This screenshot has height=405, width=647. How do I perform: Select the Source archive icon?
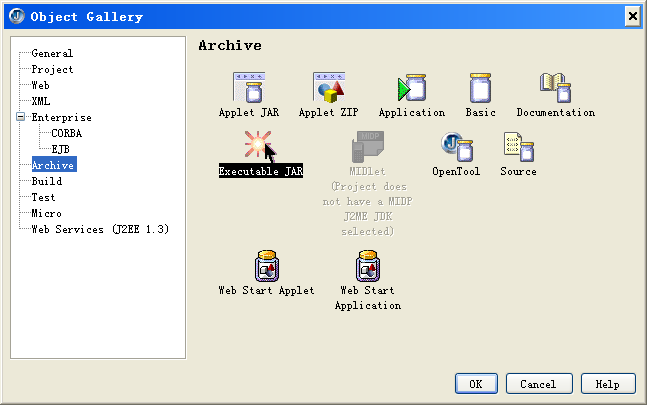click(x=519, y=147)
